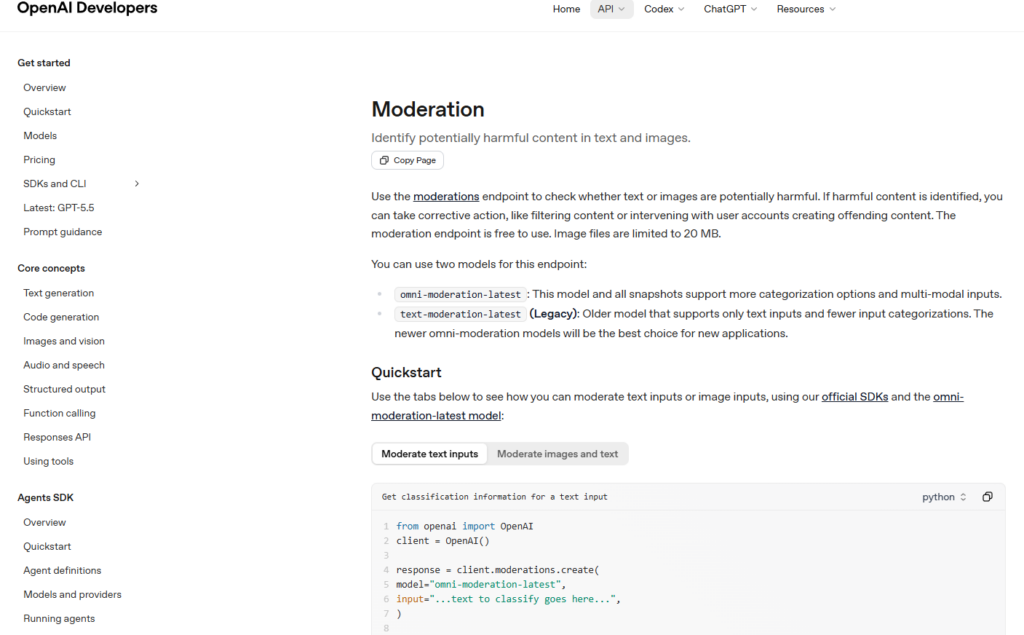Open the official SDKs link

pos(854,397)
